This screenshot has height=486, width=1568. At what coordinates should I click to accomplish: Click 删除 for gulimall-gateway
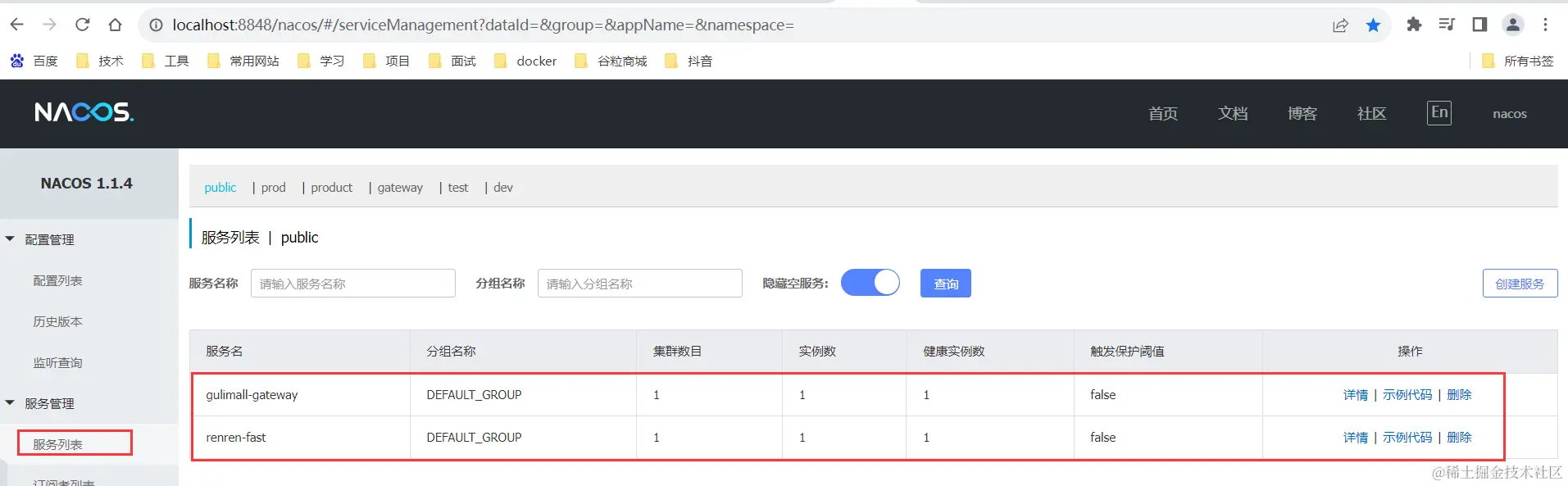pyautogui.click(x=1459, y=395)
